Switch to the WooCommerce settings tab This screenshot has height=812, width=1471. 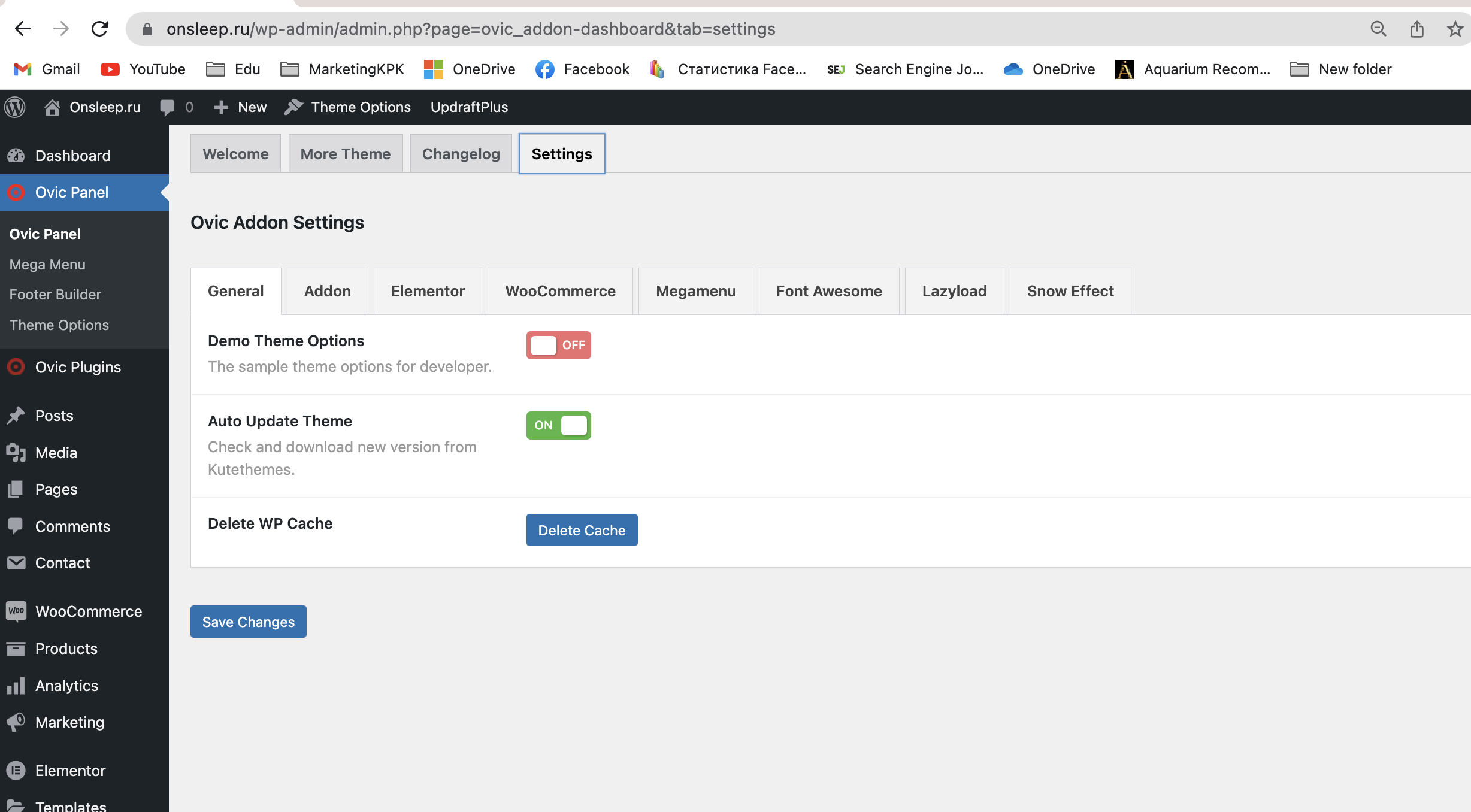point(561,291)
